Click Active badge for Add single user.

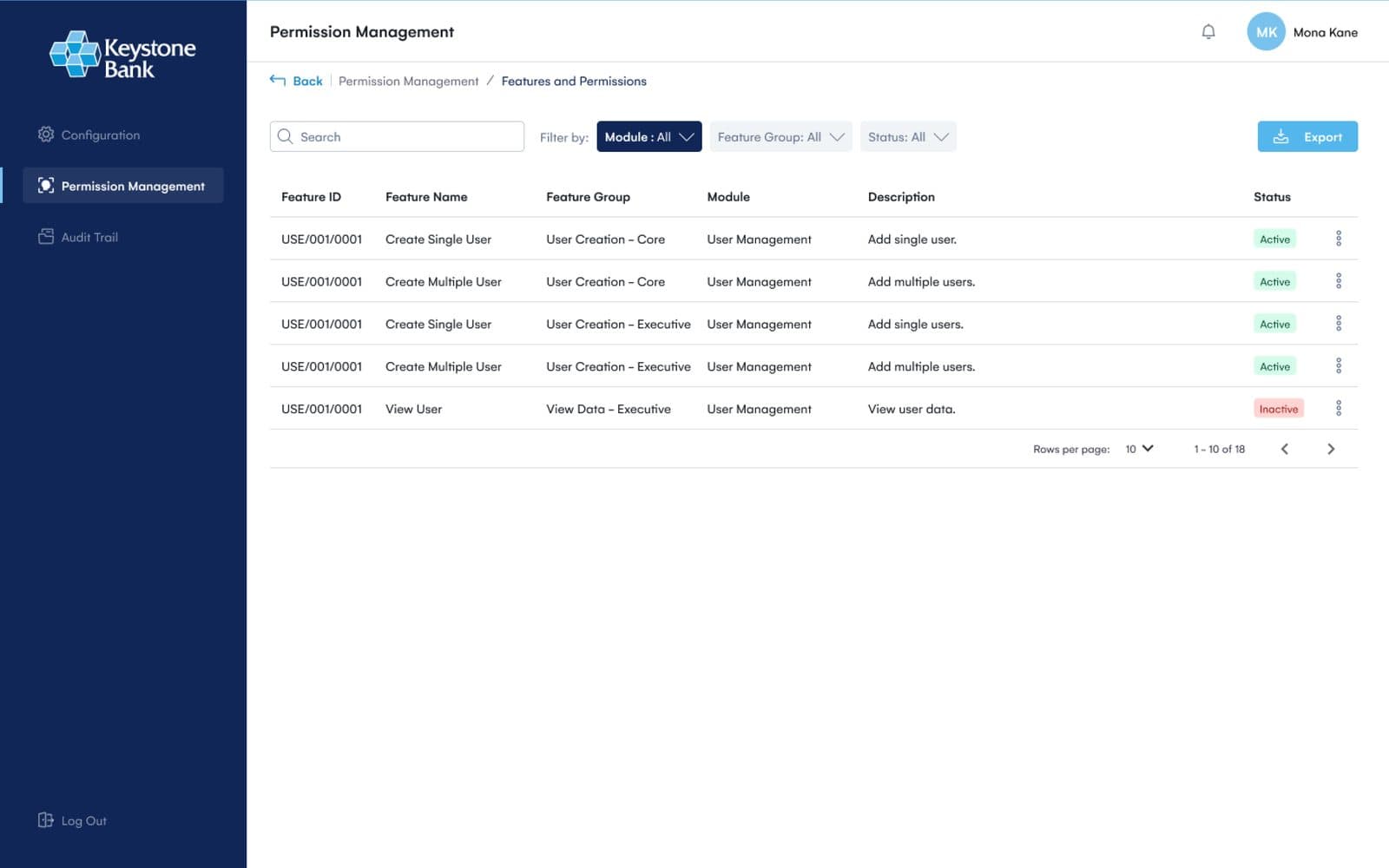coord(1274,239)
